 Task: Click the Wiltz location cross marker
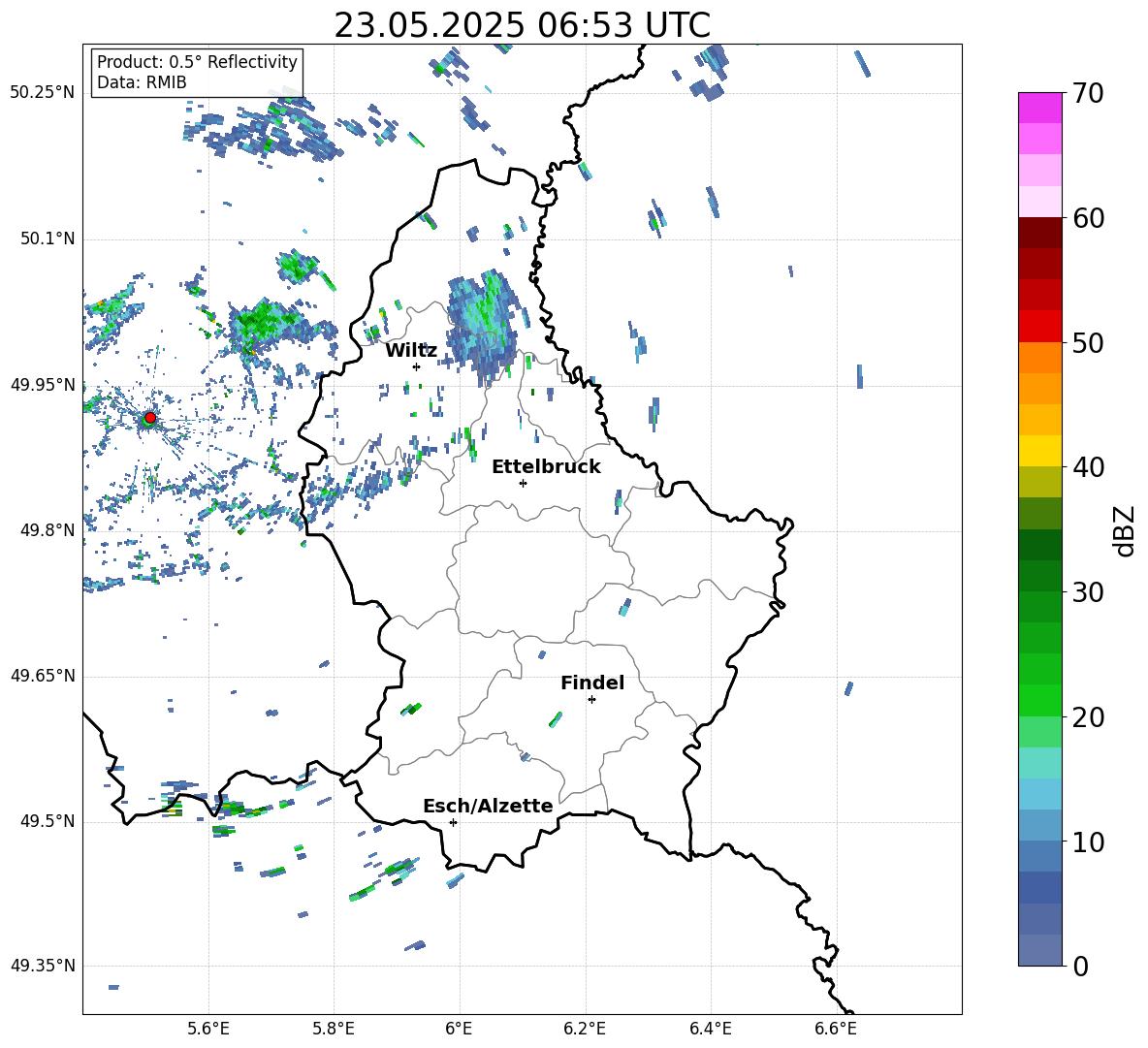pyautogui.click(x=417, y=366)
